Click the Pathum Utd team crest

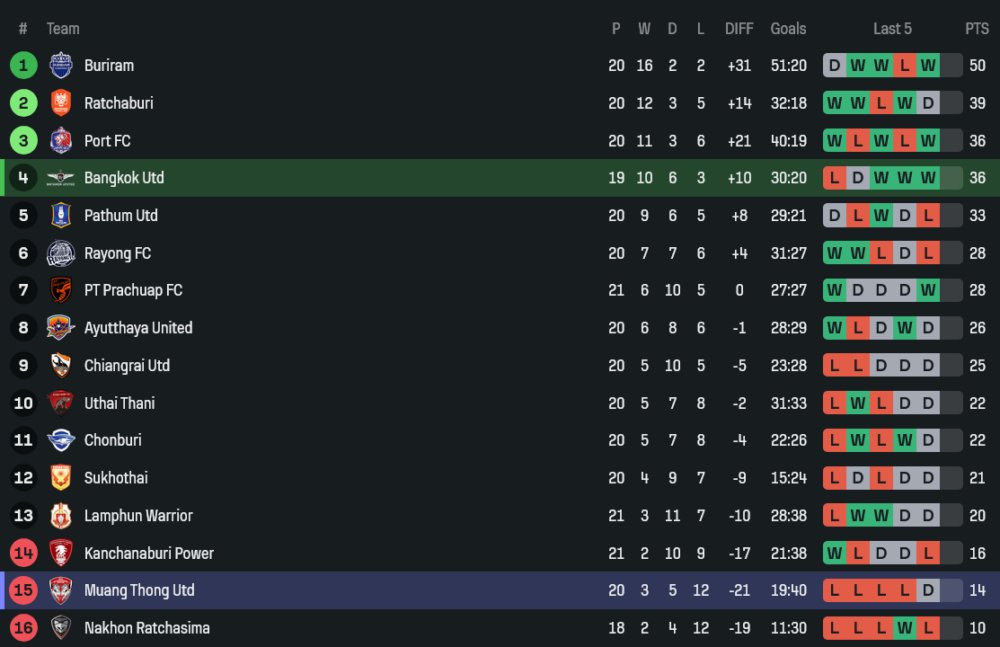click(x=61, y=216)
